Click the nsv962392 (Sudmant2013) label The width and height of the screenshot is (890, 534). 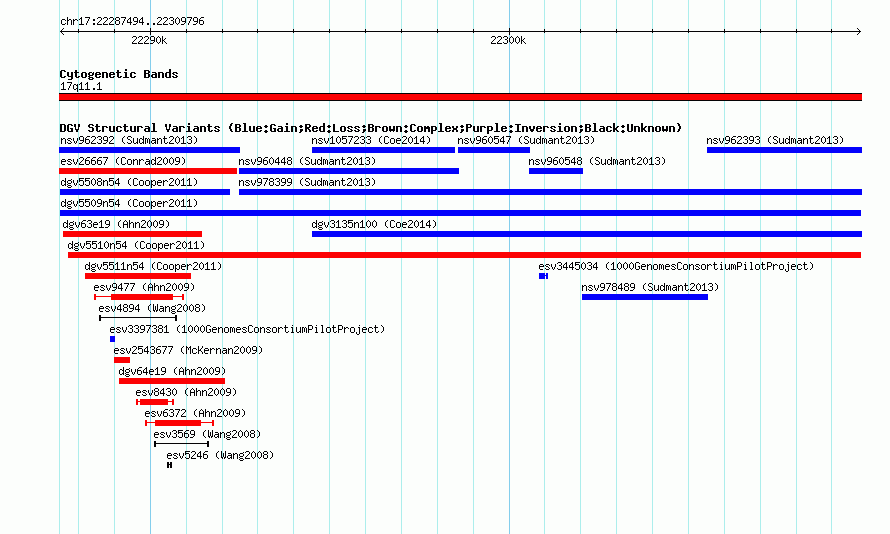(x=129, y=140)
